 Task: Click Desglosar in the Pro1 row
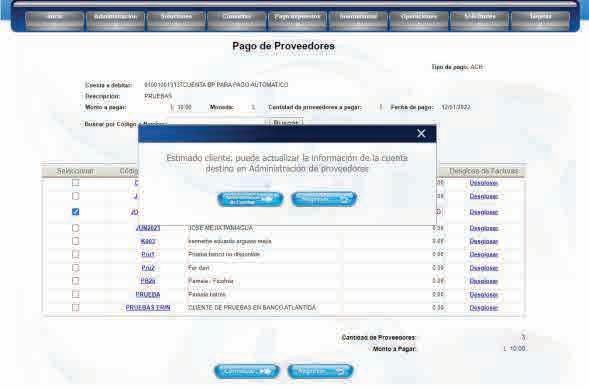click(484, 255)
